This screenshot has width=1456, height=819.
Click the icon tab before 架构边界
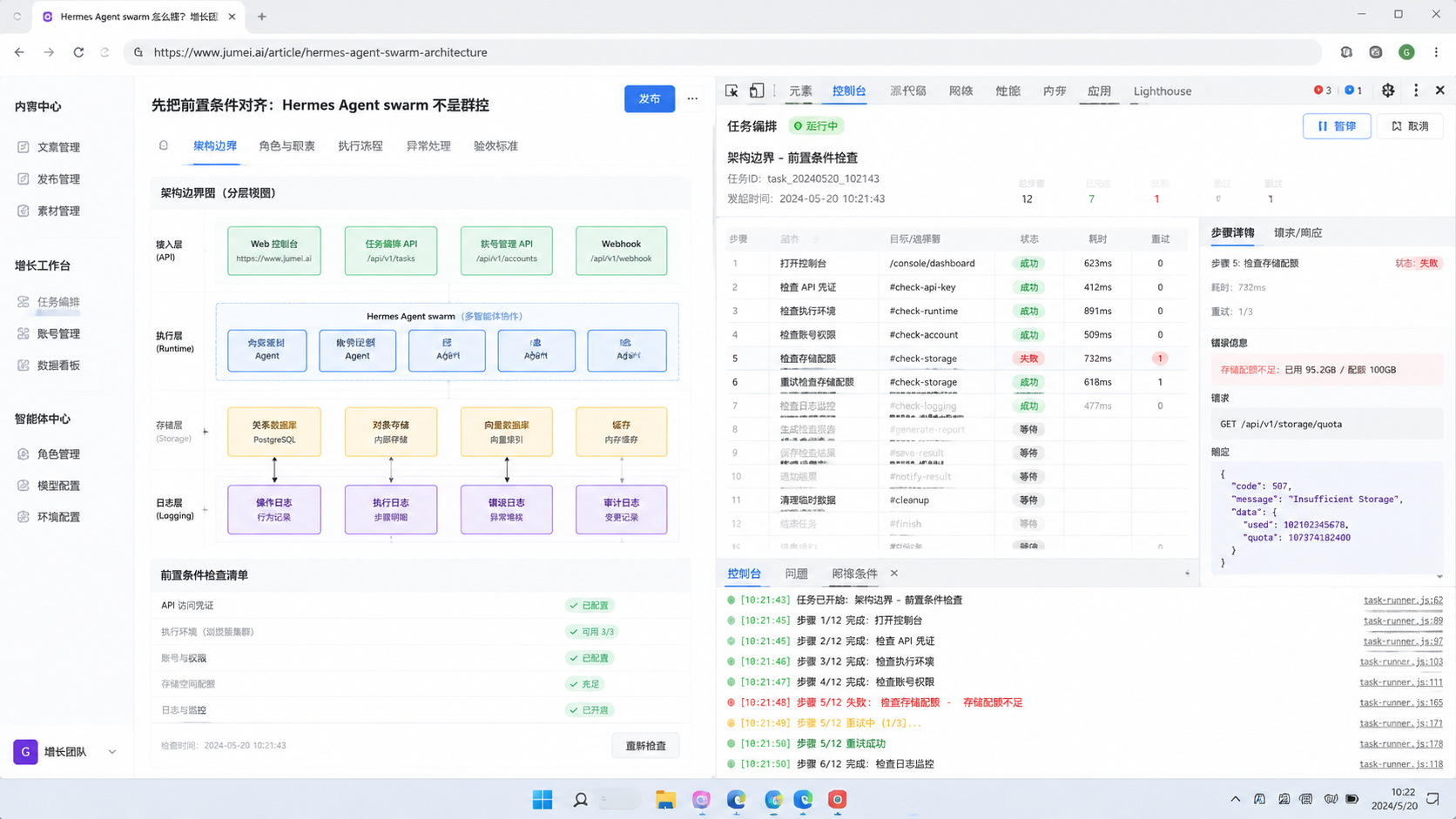(x=164, y=146)
